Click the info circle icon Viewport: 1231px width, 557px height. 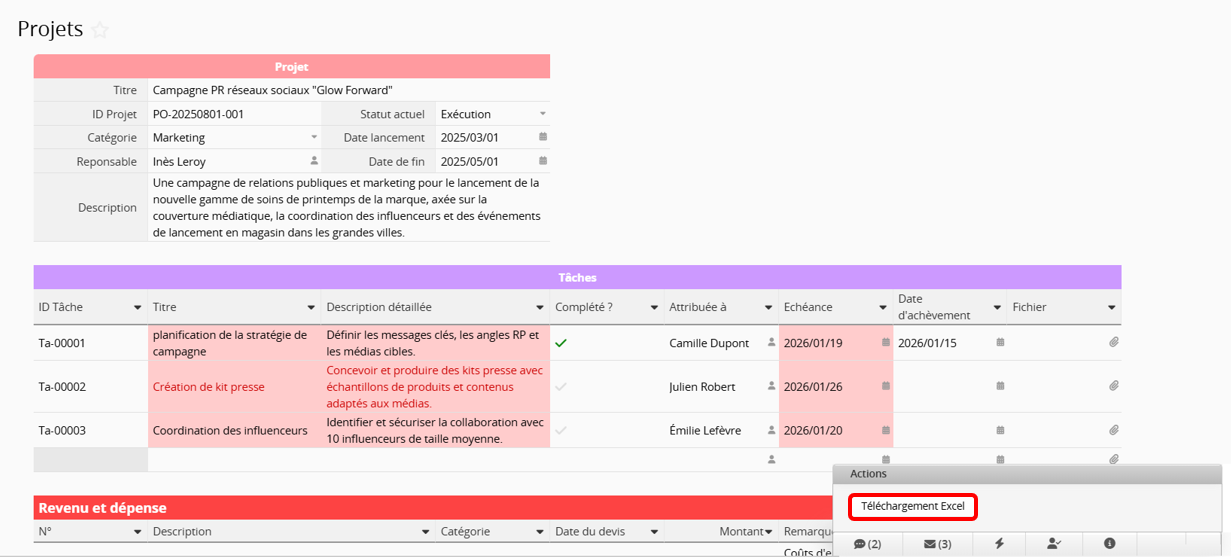(1109, 544)
